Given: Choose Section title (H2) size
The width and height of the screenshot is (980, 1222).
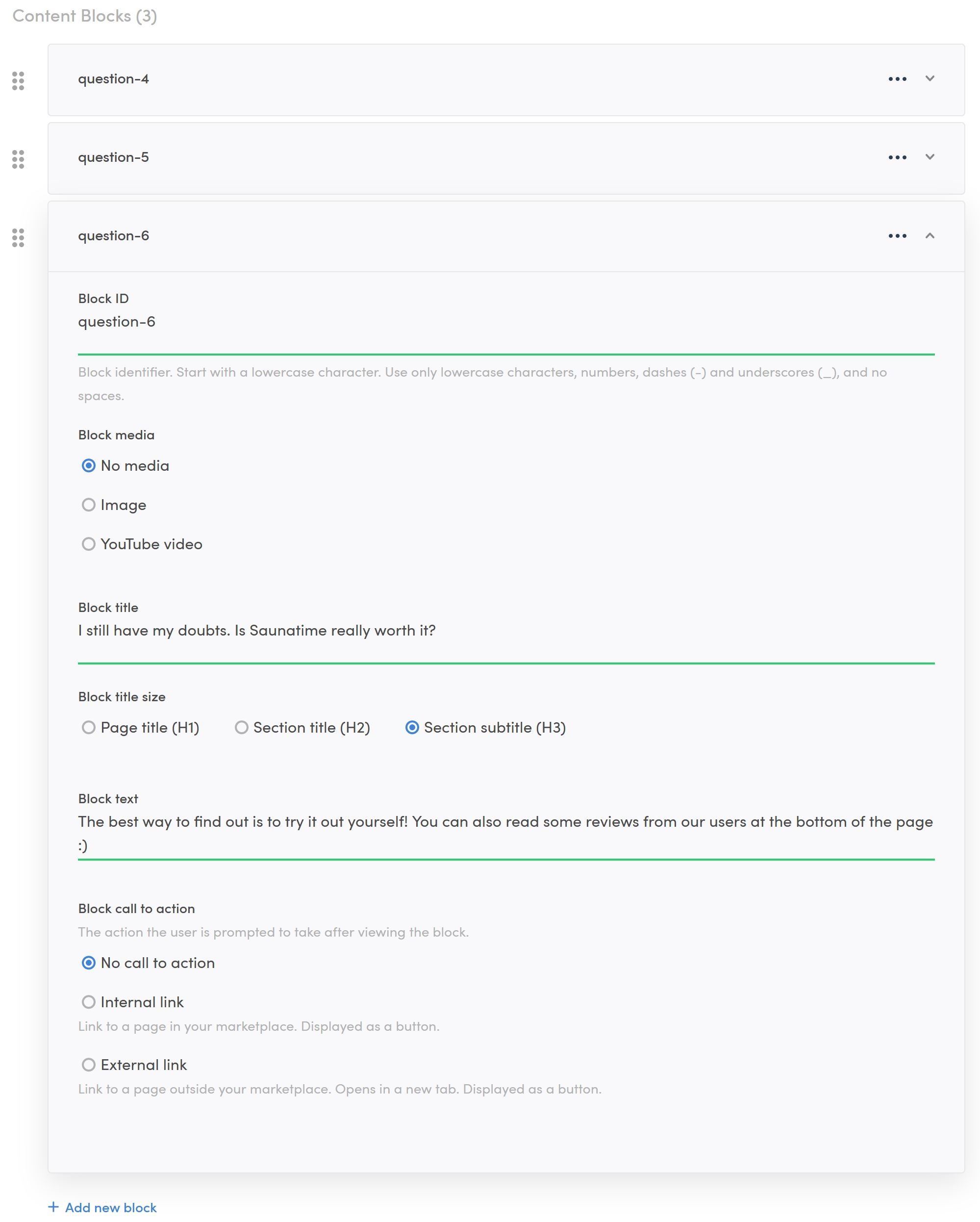Looking at the screenshot, I should [242, 727].
